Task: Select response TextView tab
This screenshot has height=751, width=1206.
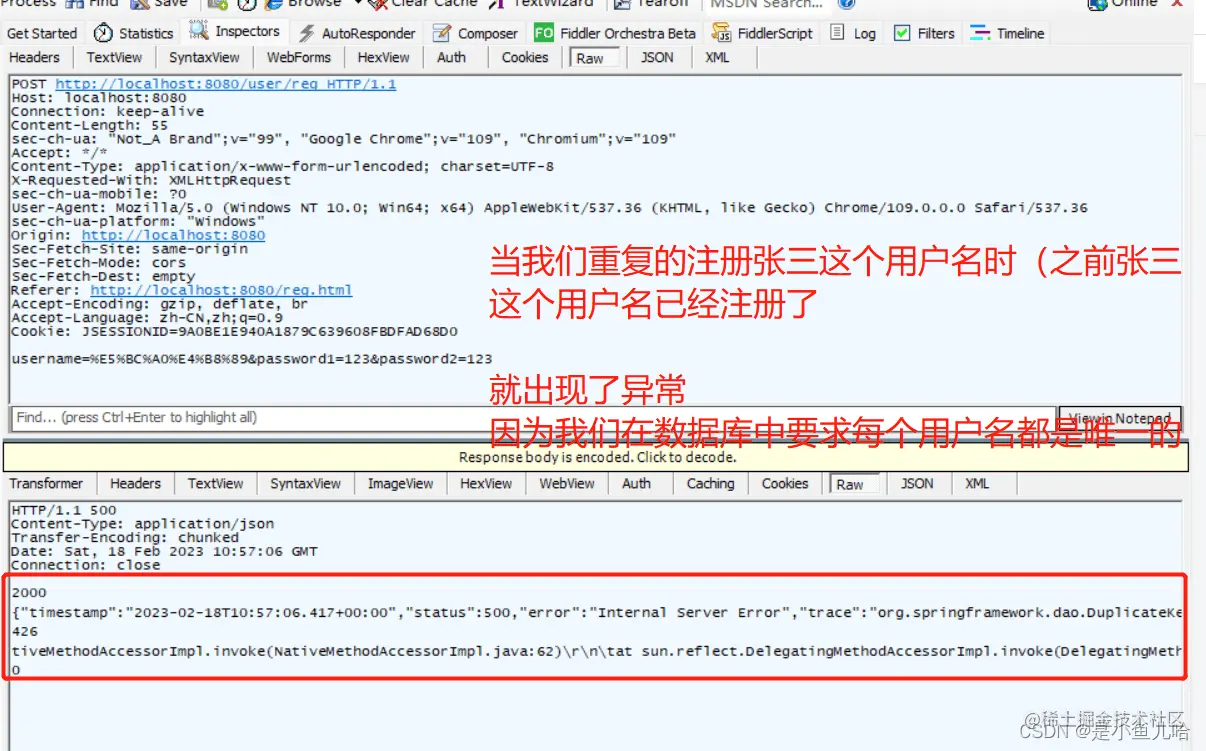Action: 215,483
